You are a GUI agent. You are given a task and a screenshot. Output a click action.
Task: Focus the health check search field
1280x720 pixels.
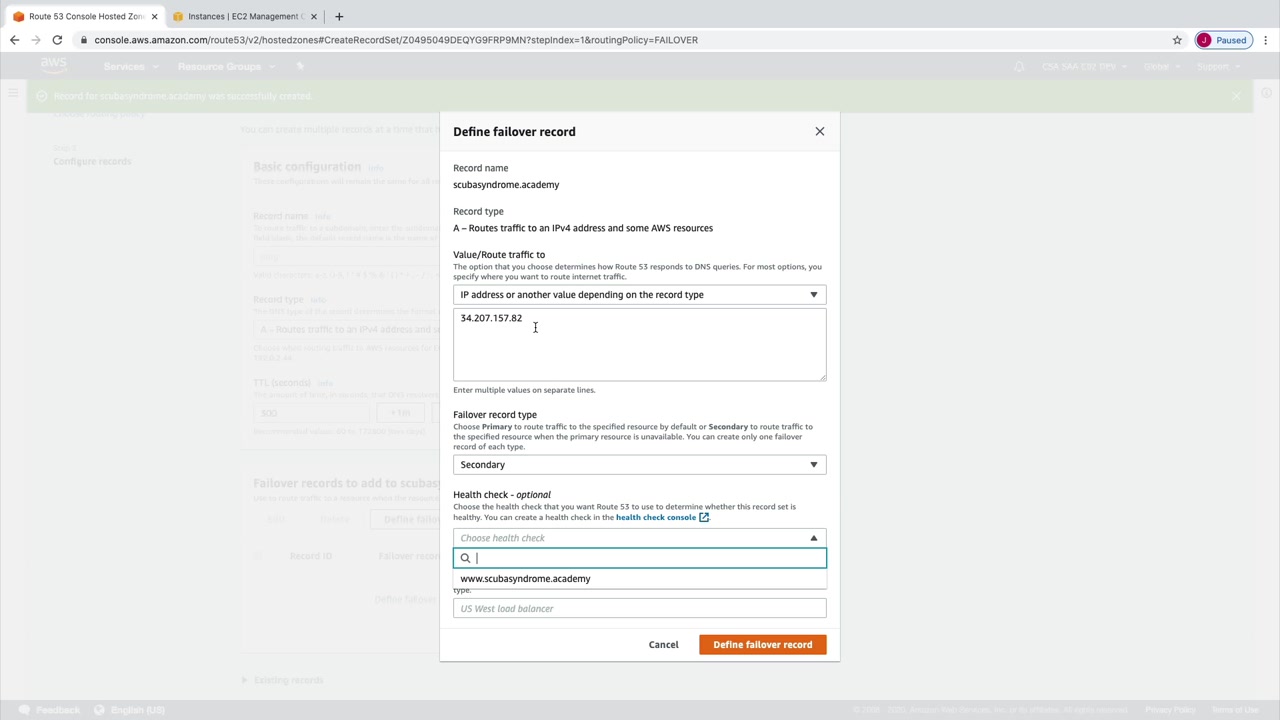pos(640,558)
